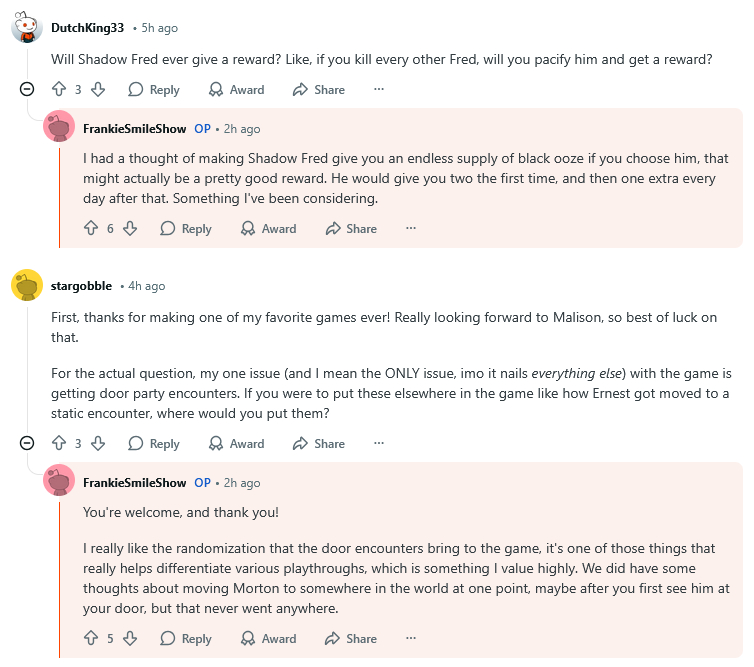Upvote the black ooze reply

click(x=90, y=229)
